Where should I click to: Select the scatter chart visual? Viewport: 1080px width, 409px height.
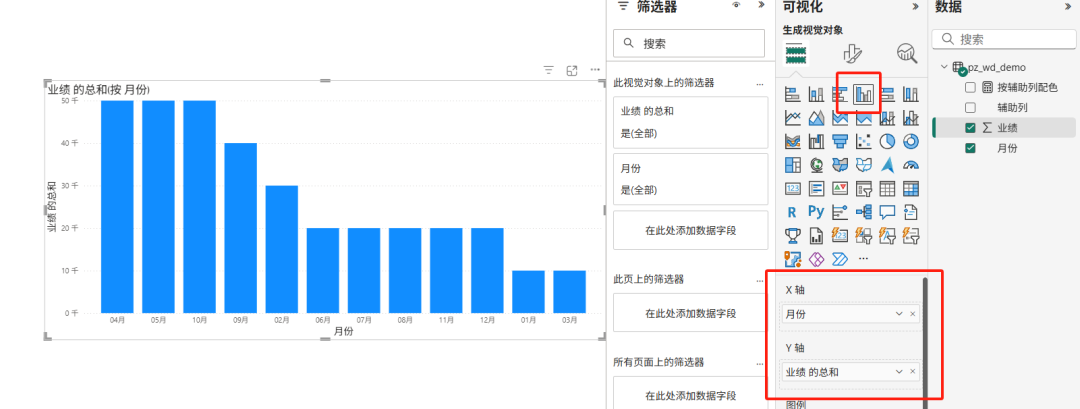click(x=864, y=142)
